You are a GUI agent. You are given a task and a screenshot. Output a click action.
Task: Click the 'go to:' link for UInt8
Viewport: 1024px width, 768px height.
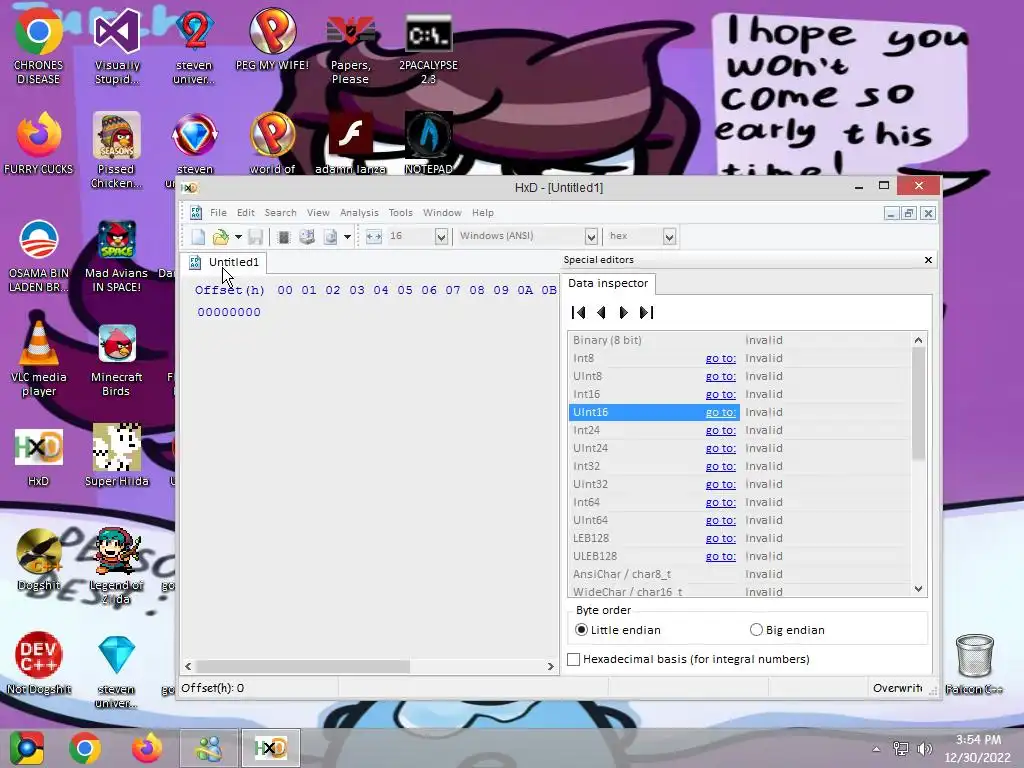coord(720,376)
